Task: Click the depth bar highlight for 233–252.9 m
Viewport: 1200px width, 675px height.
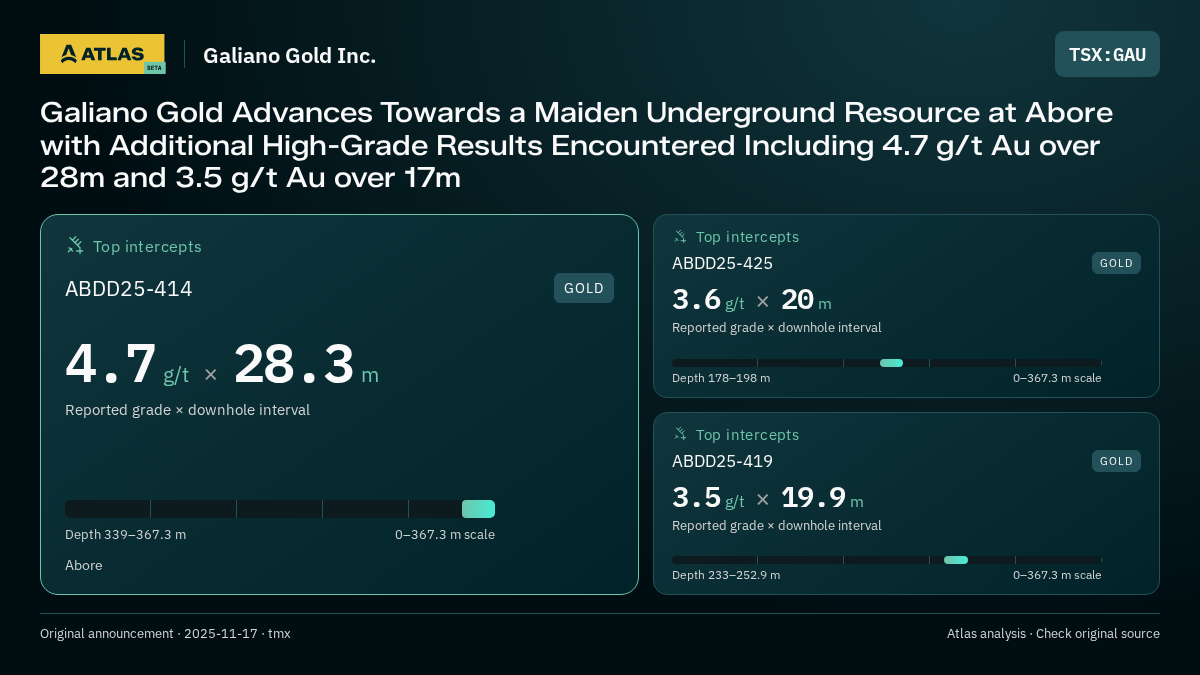Action: (x=956, y=560)
